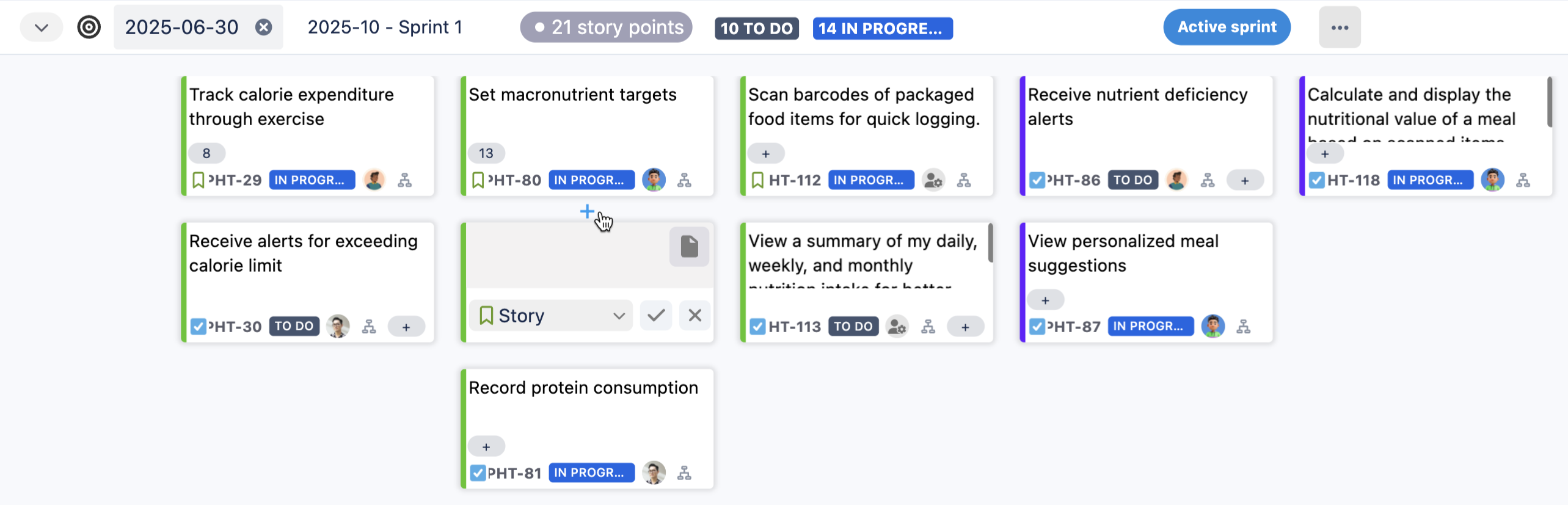Clear the 2025-06-30 date filter
This screenshot has width=1568, height=505.
tap(263, 27)
